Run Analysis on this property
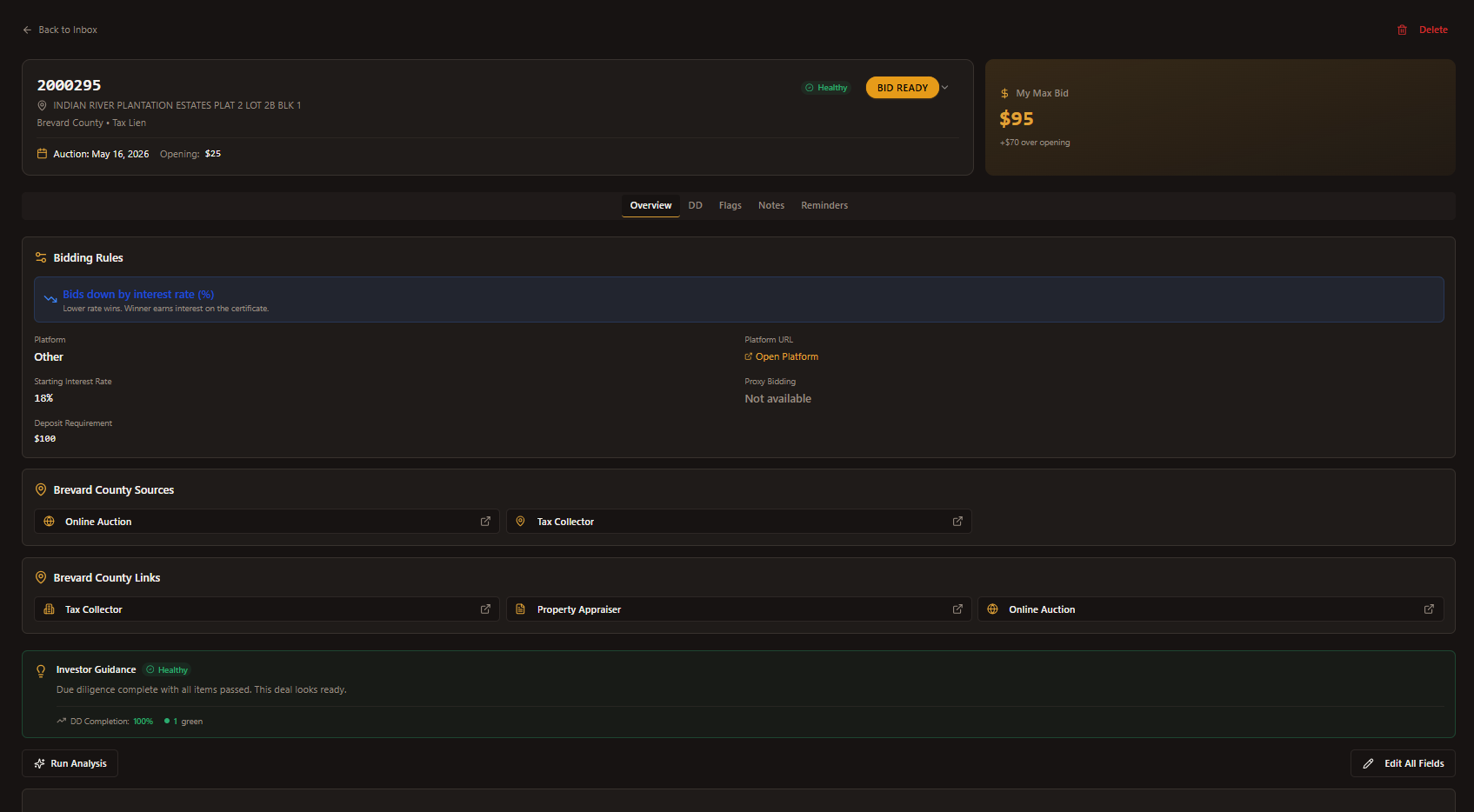 (x=70, y=763)
